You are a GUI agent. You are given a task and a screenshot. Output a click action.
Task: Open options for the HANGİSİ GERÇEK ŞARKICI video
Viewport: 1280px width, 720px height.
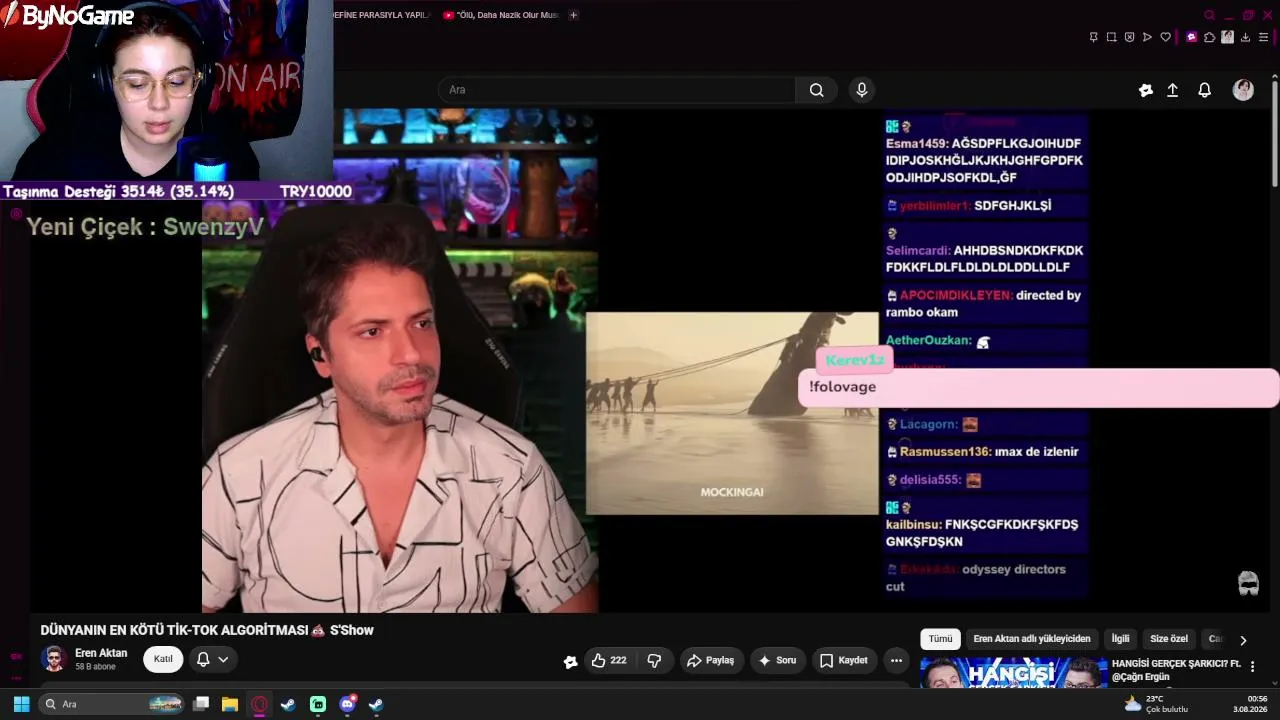(1253, 667)
